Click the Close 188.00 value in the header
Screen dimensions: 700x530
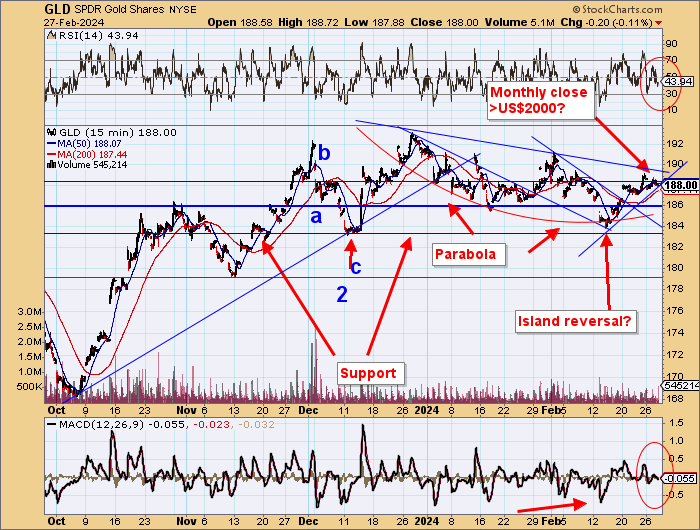(x=444, y=22)
